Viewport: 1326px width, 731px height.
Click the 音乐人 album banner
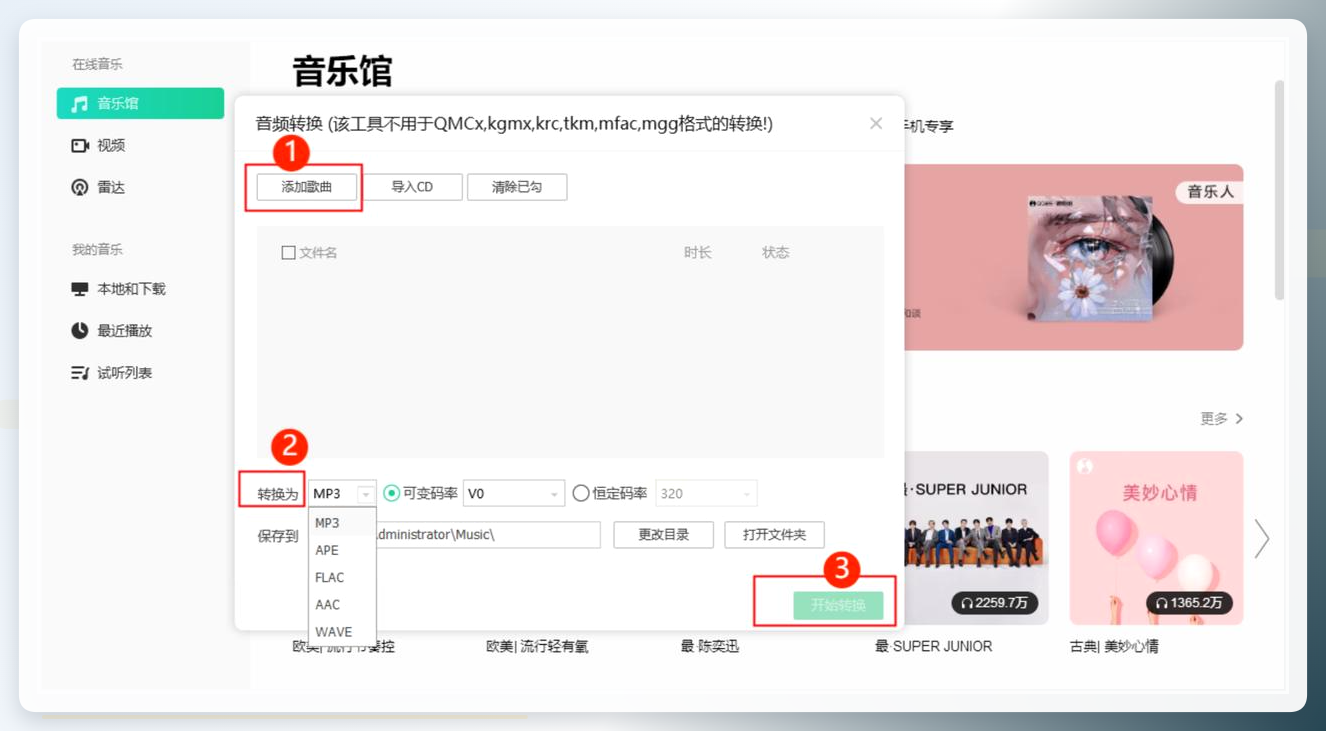pyautogui.click(x=1073, y=258)
